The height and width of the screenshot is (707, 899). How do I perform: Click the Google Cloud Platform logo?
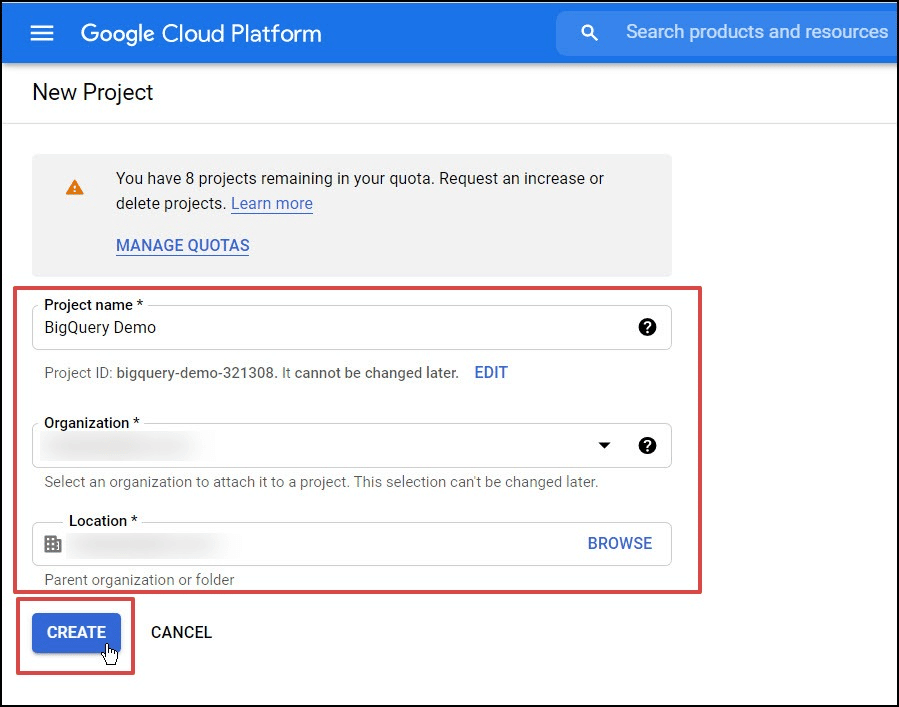pyautogui.click(x=201, y=33)
